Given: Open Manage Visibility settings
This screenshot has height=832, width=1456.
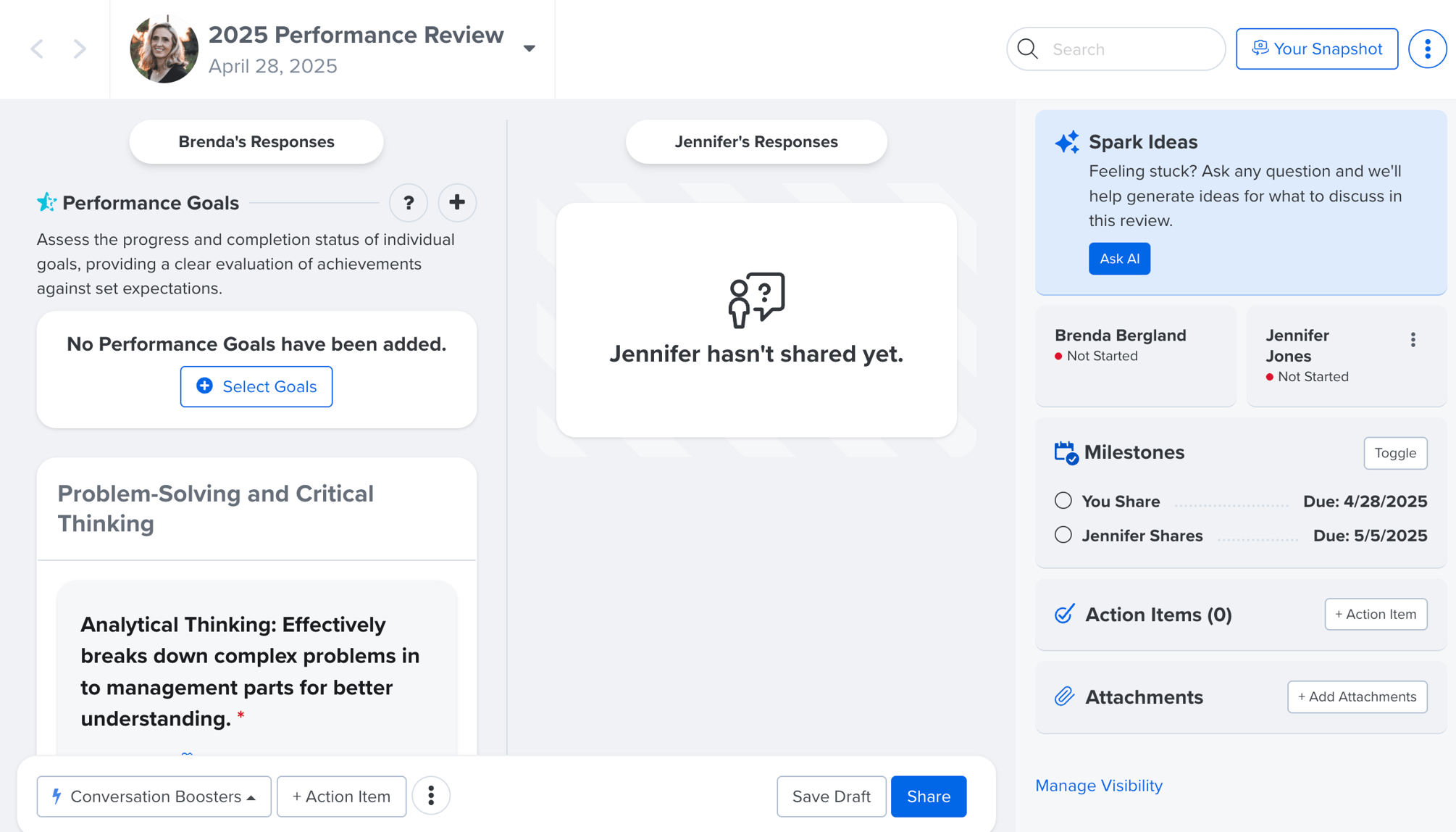Looking at the screenshot, I should [x=1098, y=785].
